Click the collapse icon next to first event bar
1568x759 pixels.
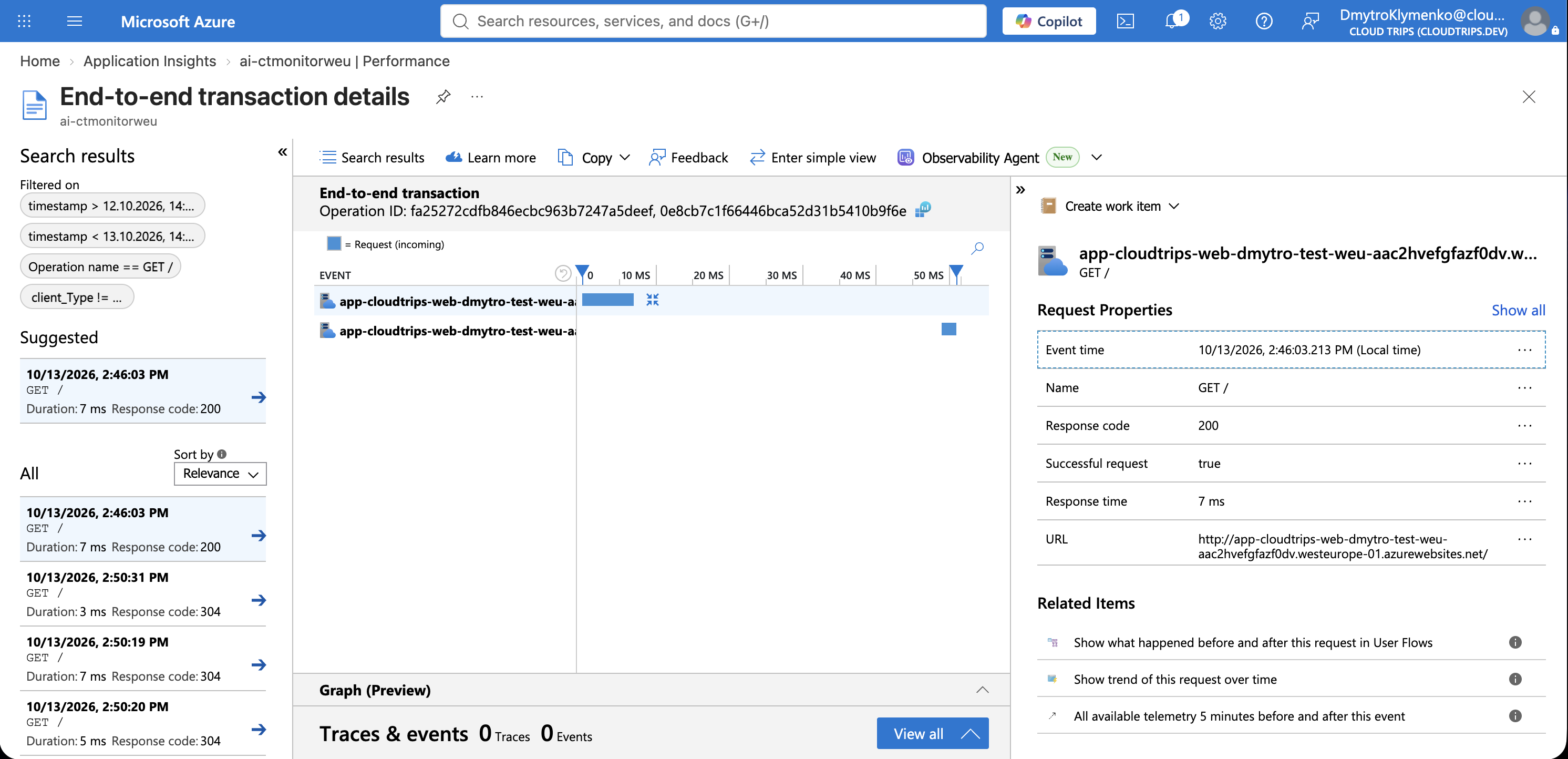click(653, 300)
